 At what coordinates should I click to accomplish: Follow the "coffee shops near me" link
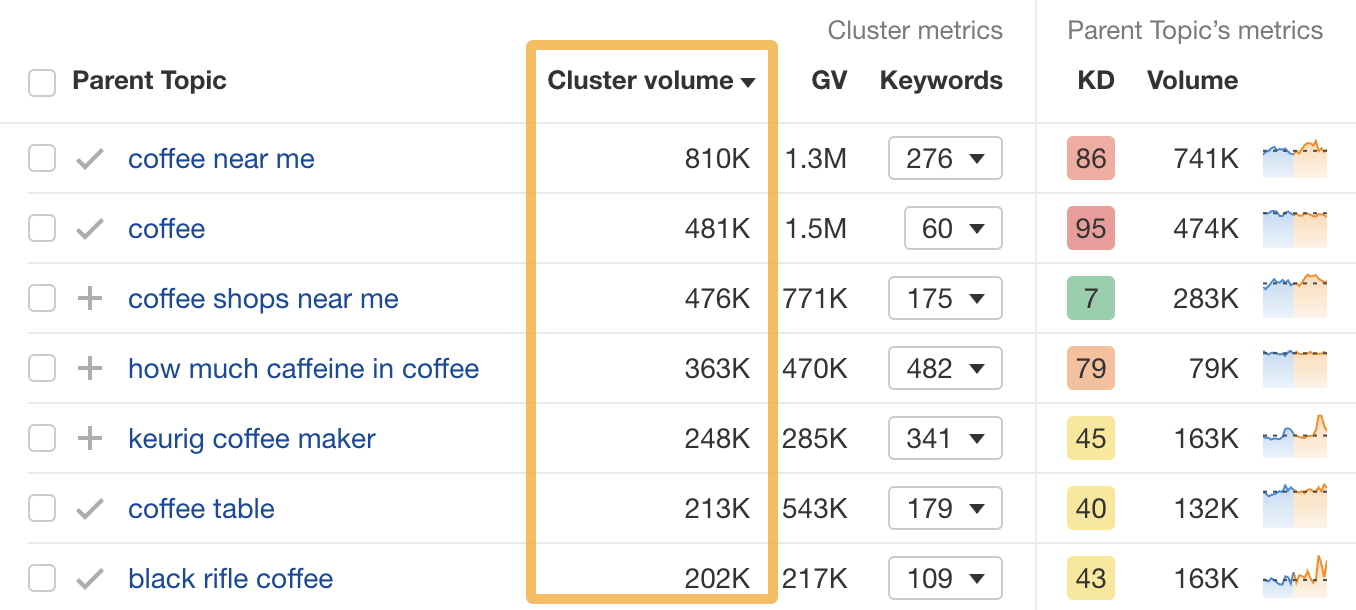click(x=263, y=298)
